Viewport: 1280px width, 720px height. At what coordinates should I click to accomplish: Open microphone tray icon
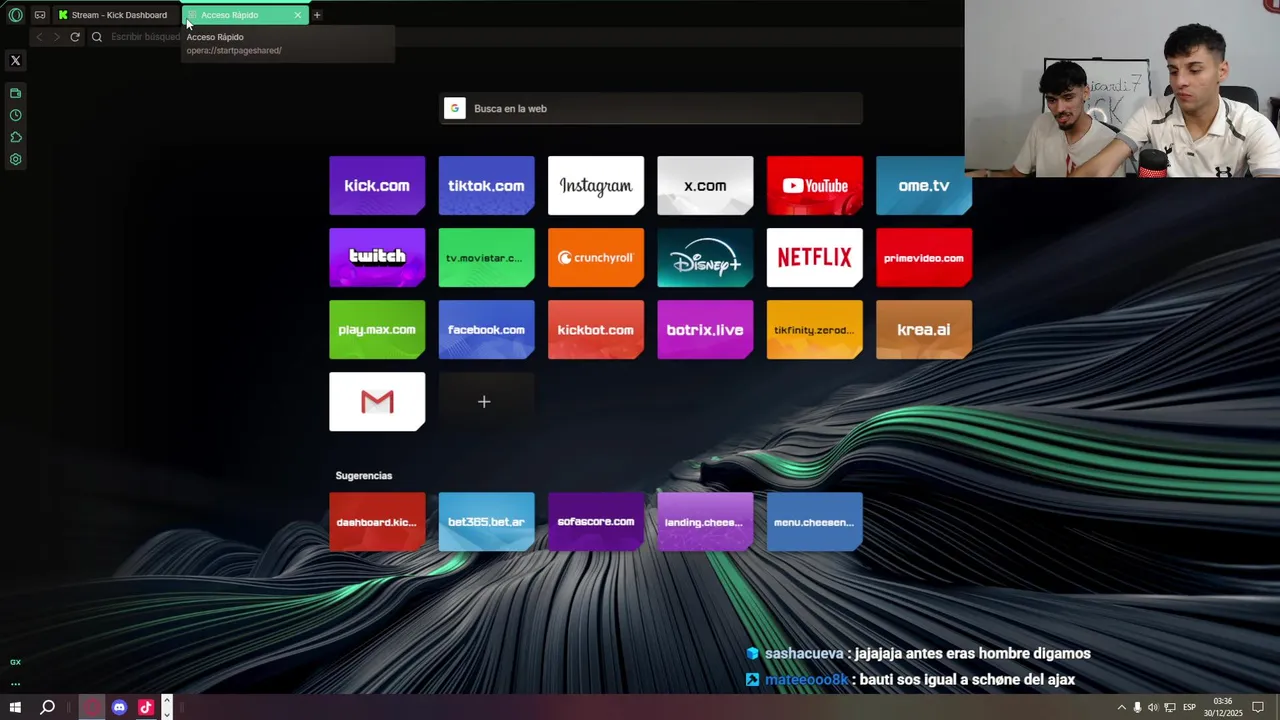(1137, 707)
